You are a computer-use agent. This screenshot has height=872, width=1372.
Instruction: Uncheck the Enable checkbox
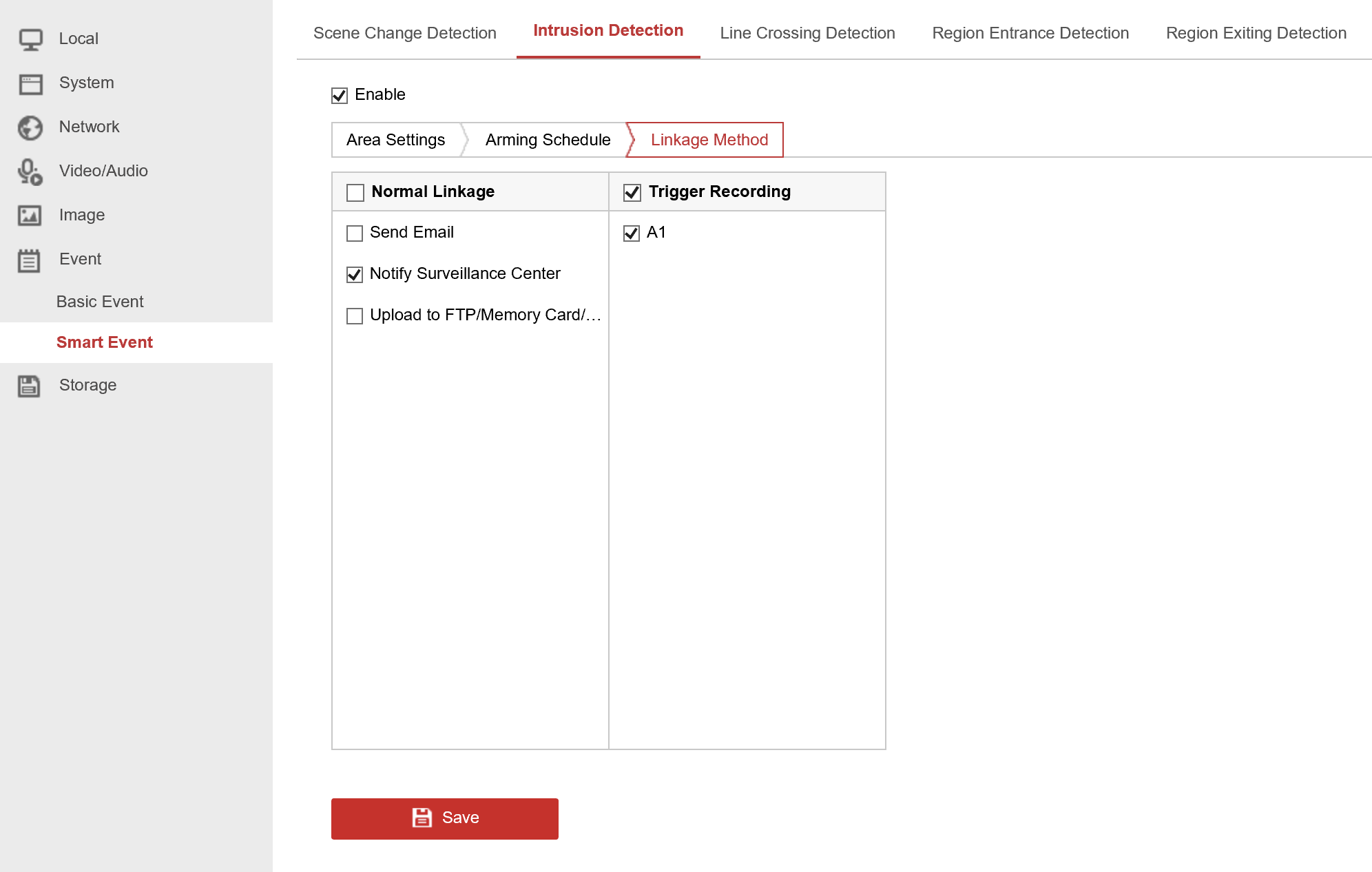(340, 95)
